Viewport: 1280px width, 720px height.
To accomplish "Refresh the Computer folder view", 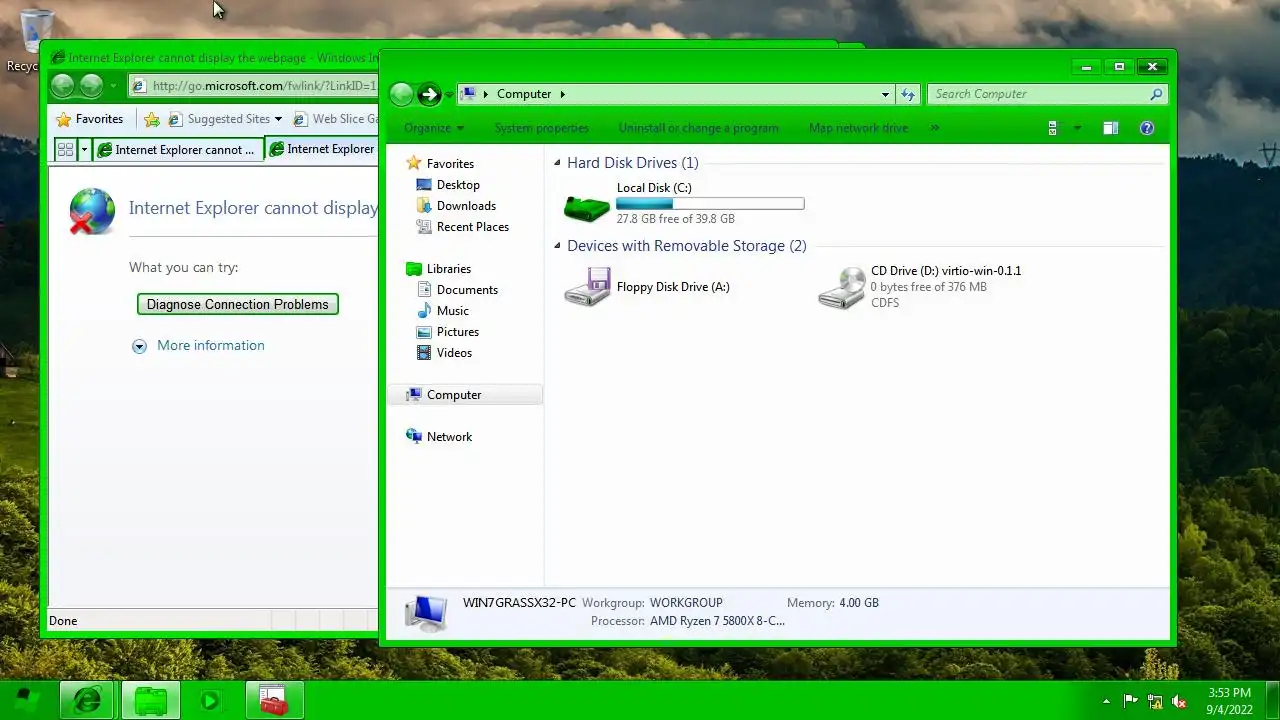I will 908,94.
